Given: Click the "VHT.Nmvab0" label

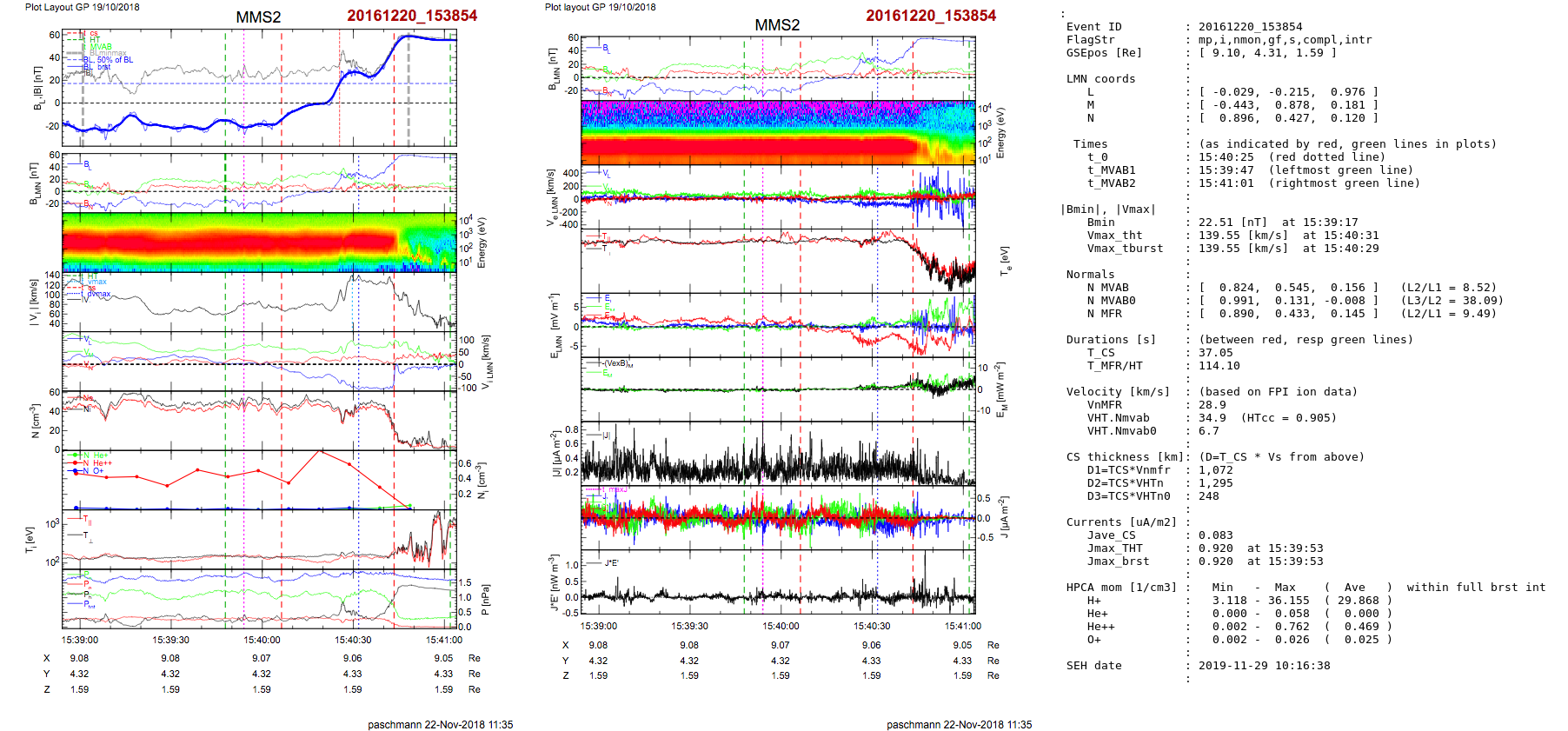Looking at the screenshot, I should pyautogui.click(x=1121, y=431).
